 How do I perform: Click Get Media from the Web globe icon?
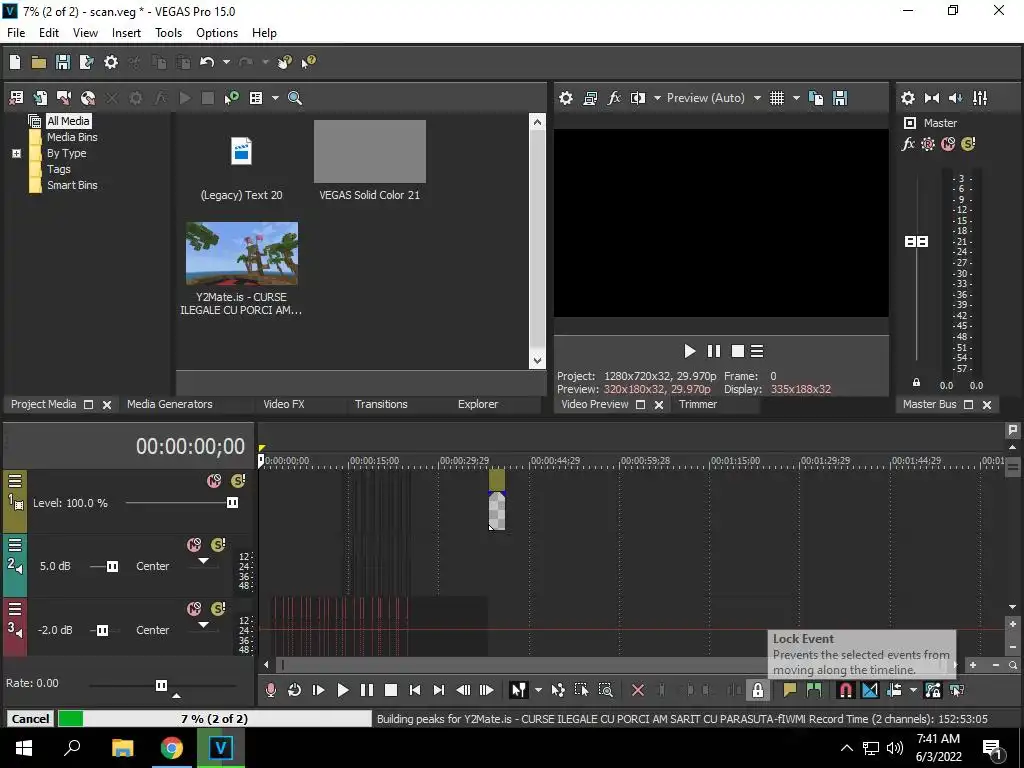[x=88, y=98]
